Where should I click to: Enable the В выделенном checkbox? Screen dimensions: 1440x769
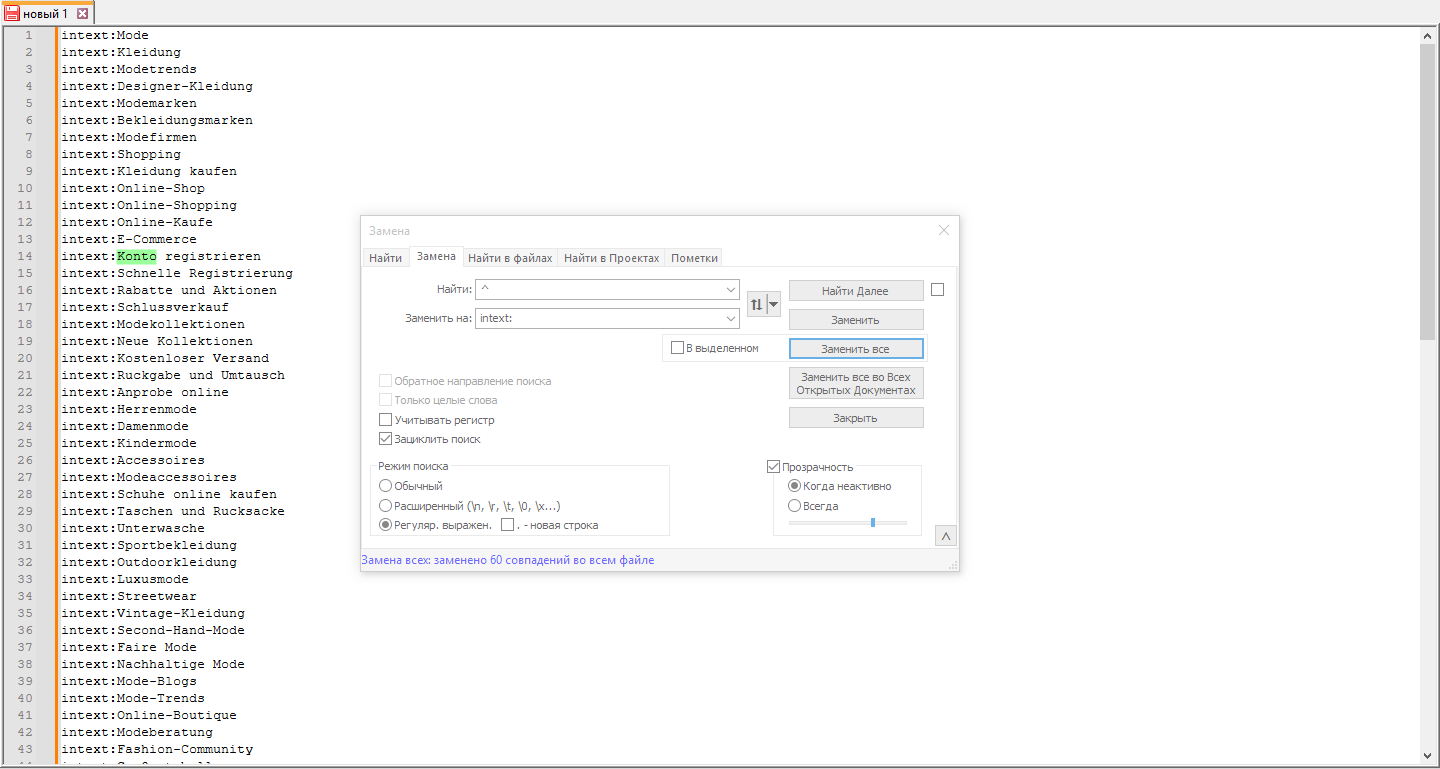coord(677,348)
